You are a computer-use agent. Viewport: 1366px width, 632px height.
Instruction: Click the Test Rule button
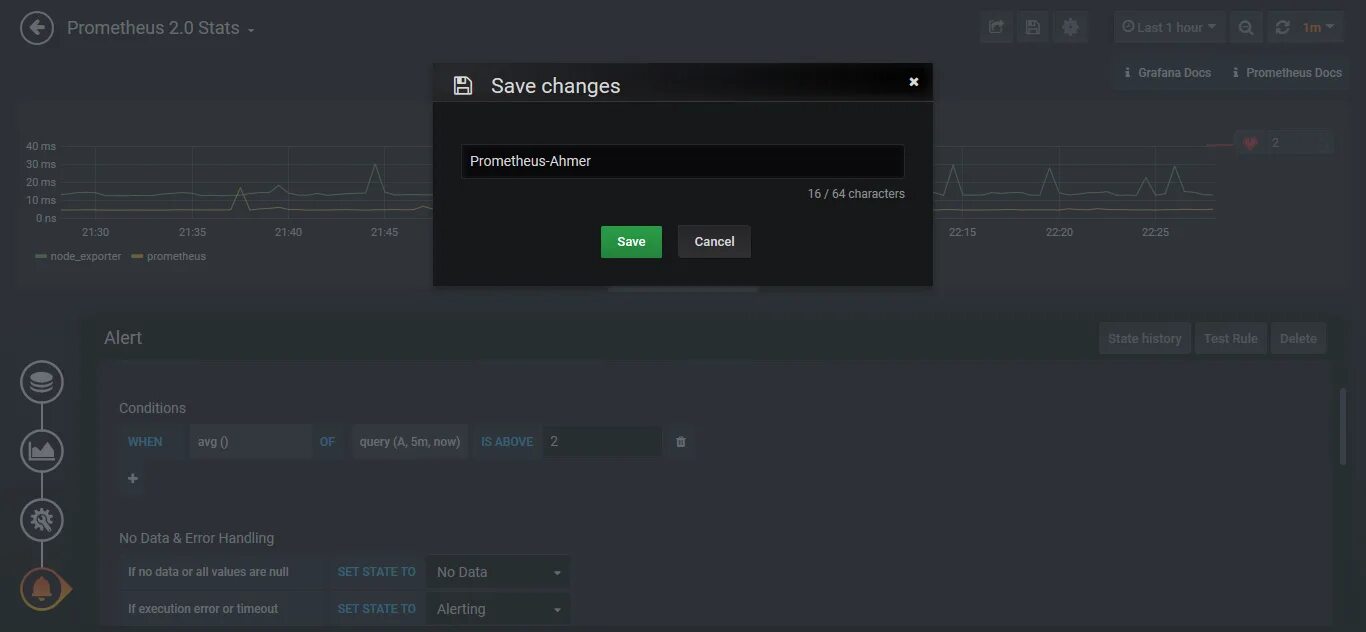[x=1230, y=339]
